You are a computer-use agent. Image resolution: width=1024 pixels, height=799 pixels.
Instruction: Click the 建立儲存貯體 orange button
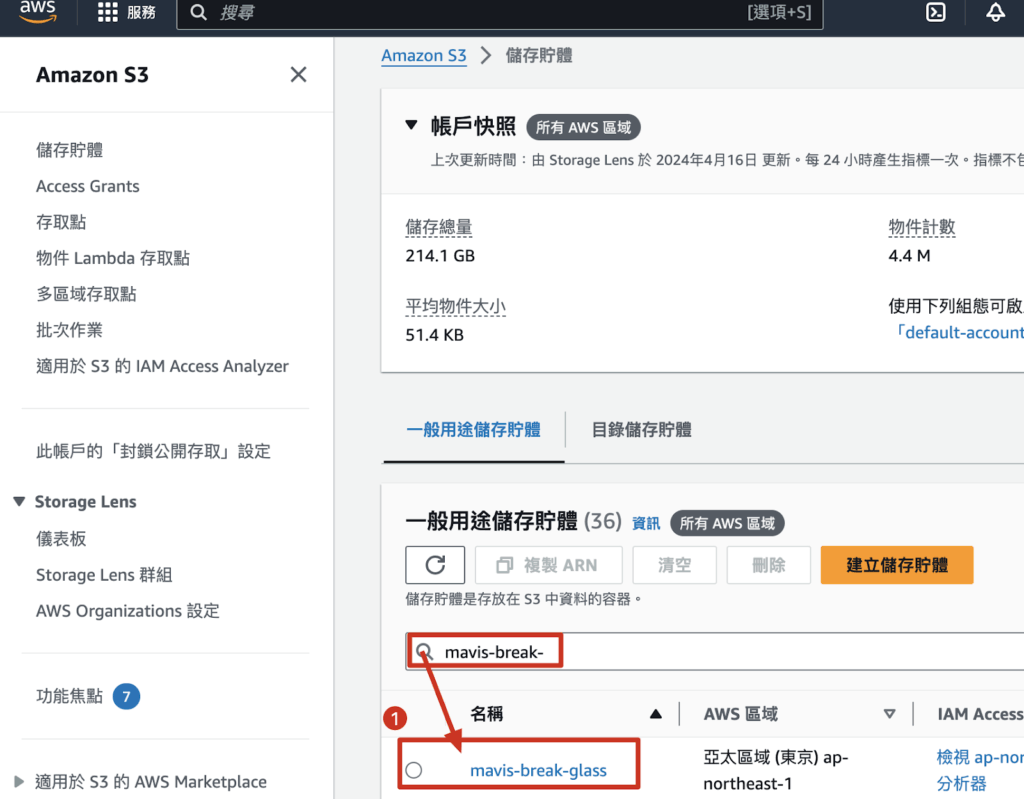pyautogui.click(x=896, y=565)
